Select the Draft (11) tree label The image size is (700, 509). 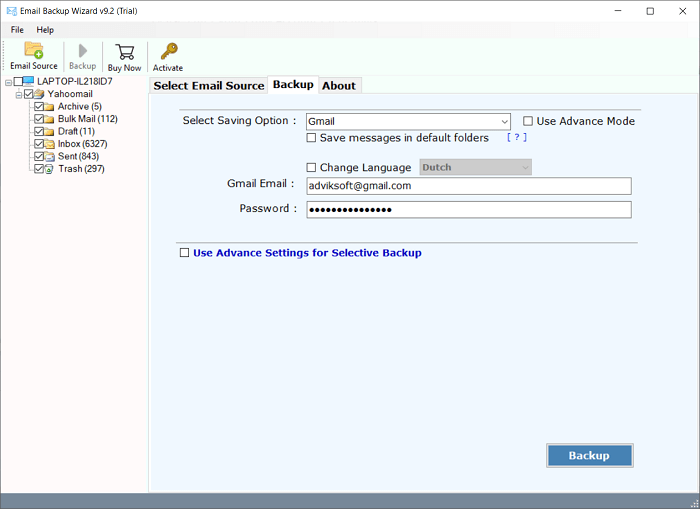click(76, 131)
